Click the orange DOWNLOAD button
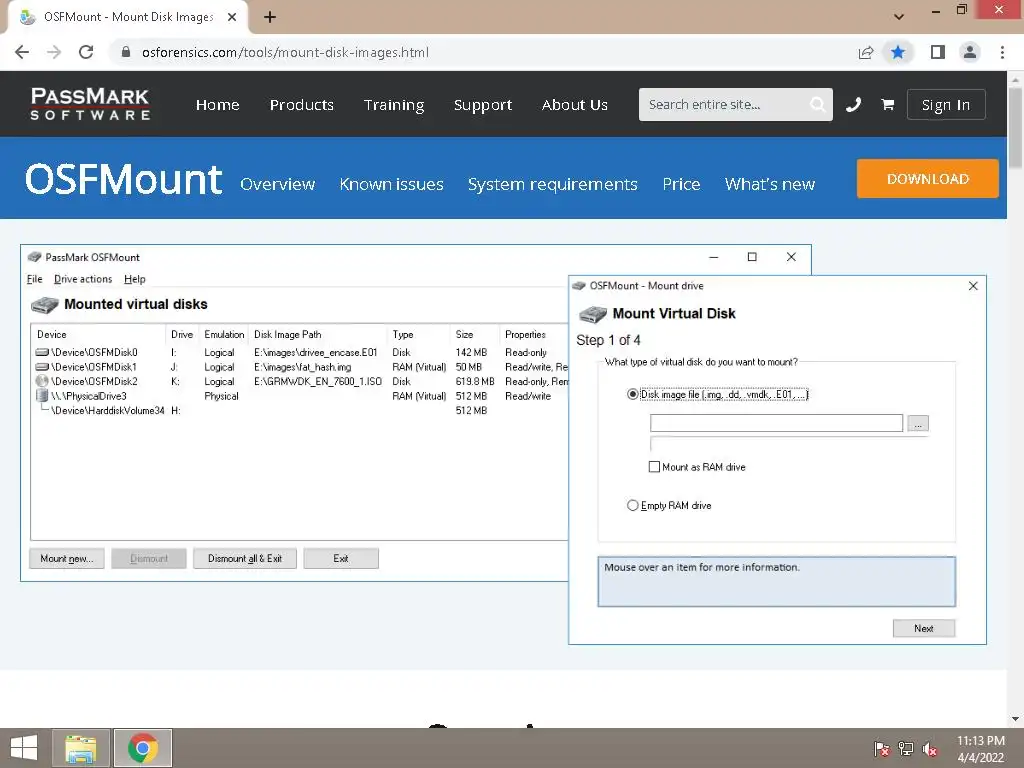 (x=927, y=178)
